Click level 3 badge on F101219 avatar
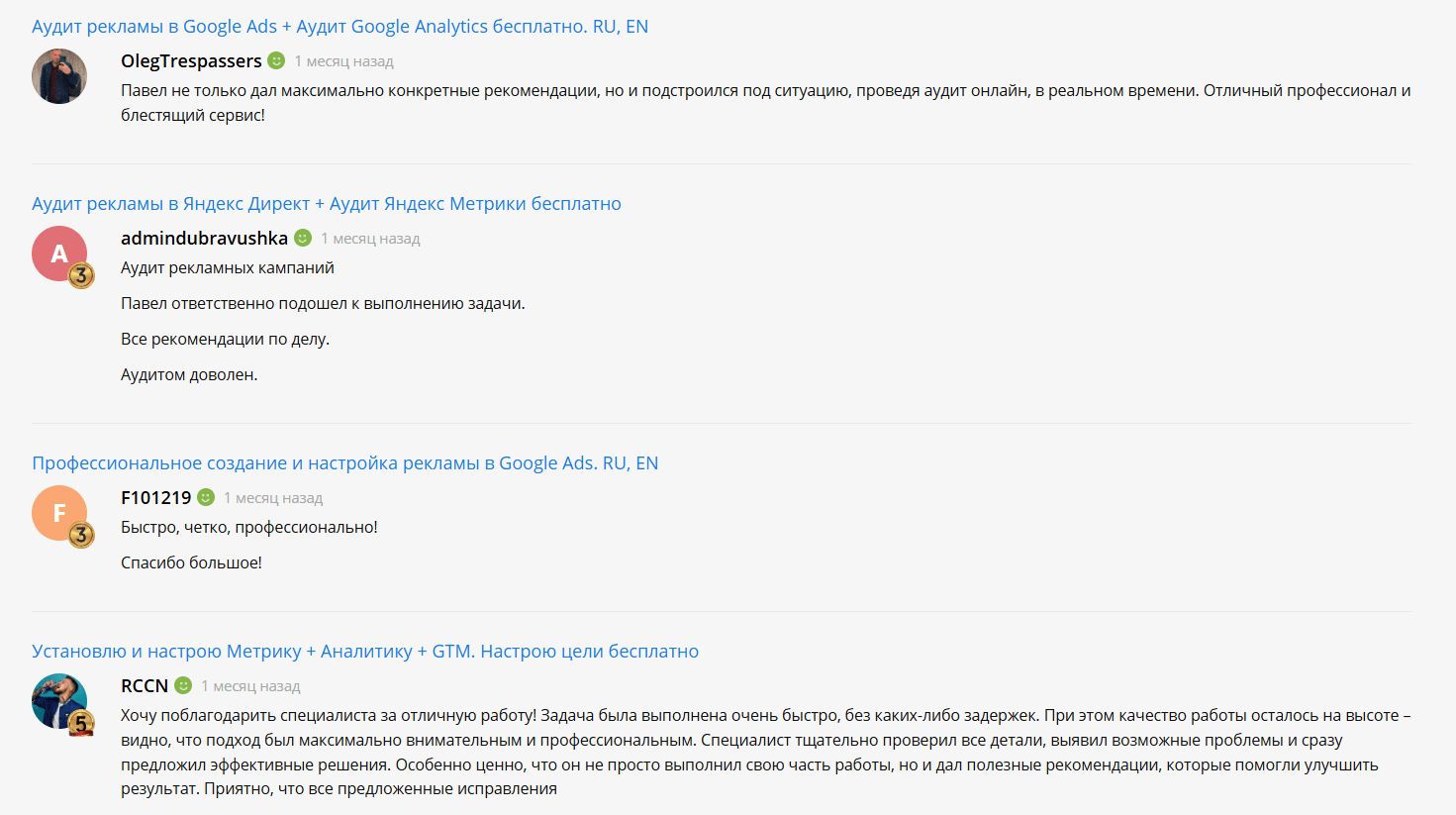This screenshot has width=1456, height=815. [x=81, y=535]
